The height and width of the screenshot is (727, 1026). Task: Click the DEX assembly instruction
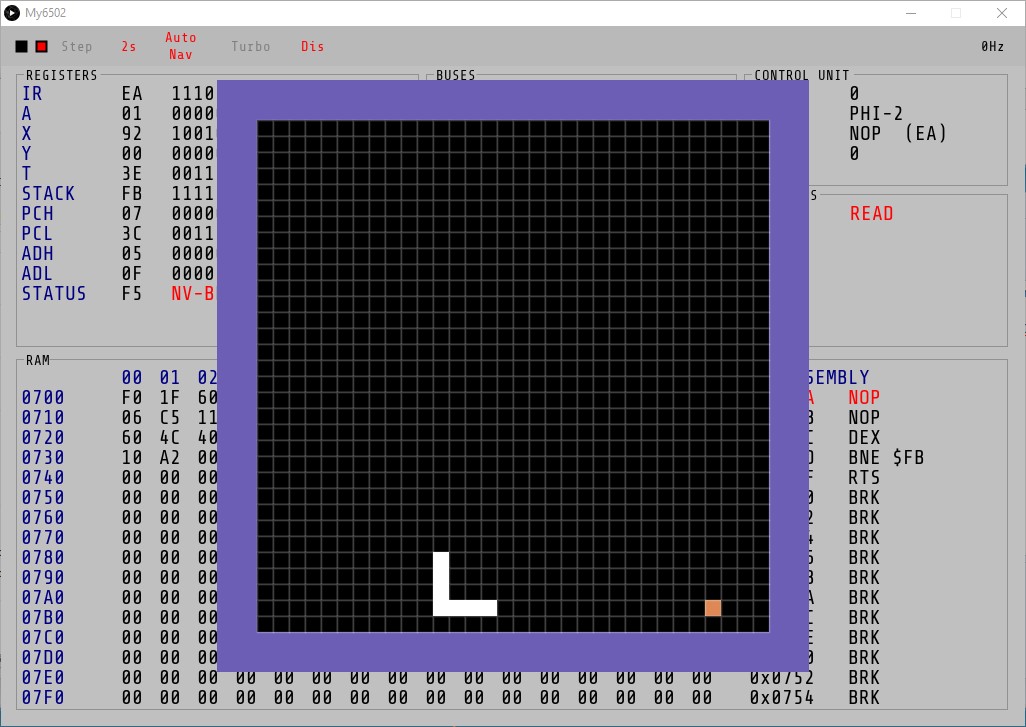pyautogui.click(x=864, y=438)
